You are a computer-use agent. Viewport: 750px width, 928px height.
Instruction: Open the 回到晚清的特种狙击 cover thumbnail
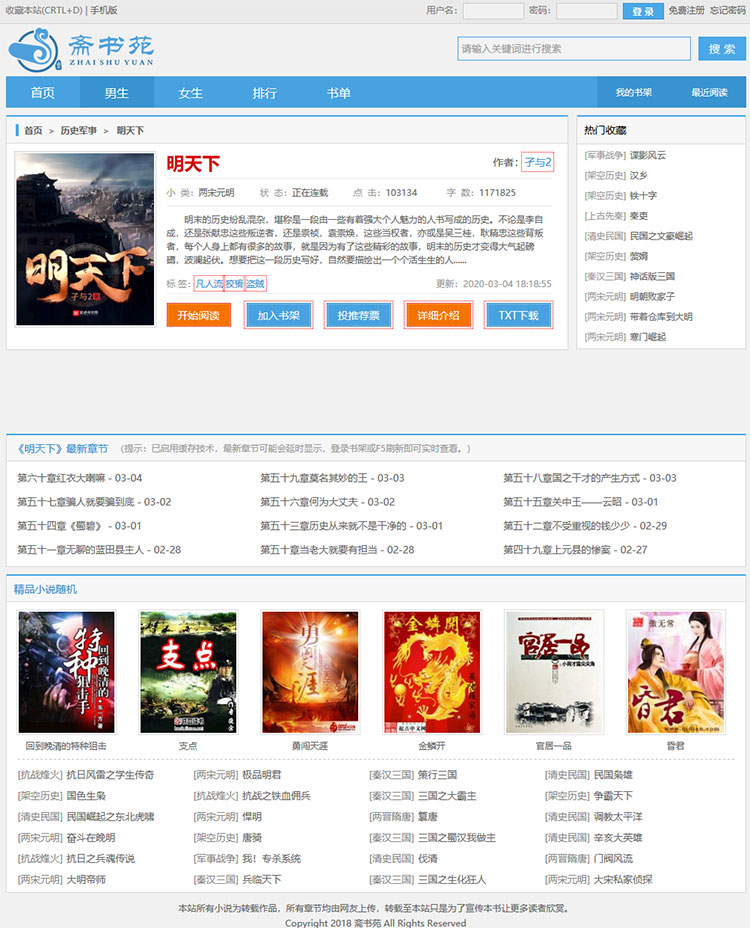click(66, 672)
